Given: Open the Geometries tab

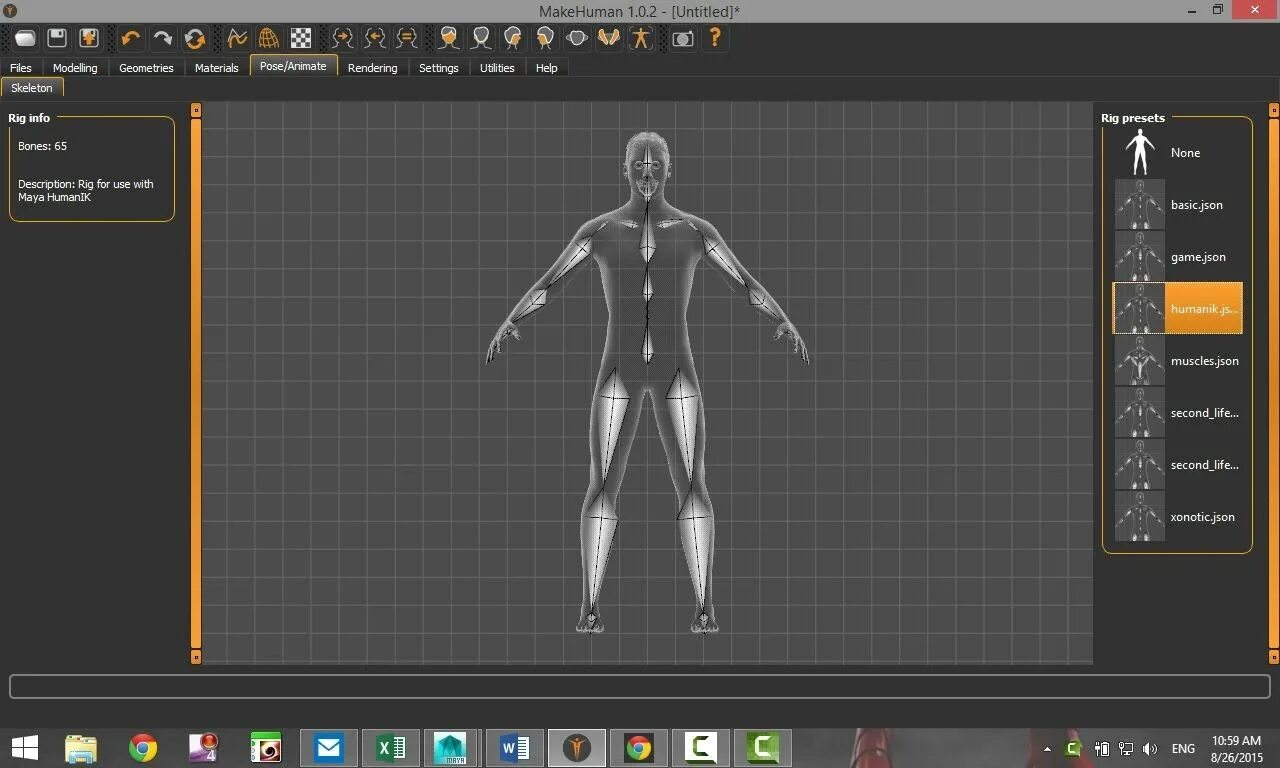Looking at the screenshot, I should click(146, 67).
